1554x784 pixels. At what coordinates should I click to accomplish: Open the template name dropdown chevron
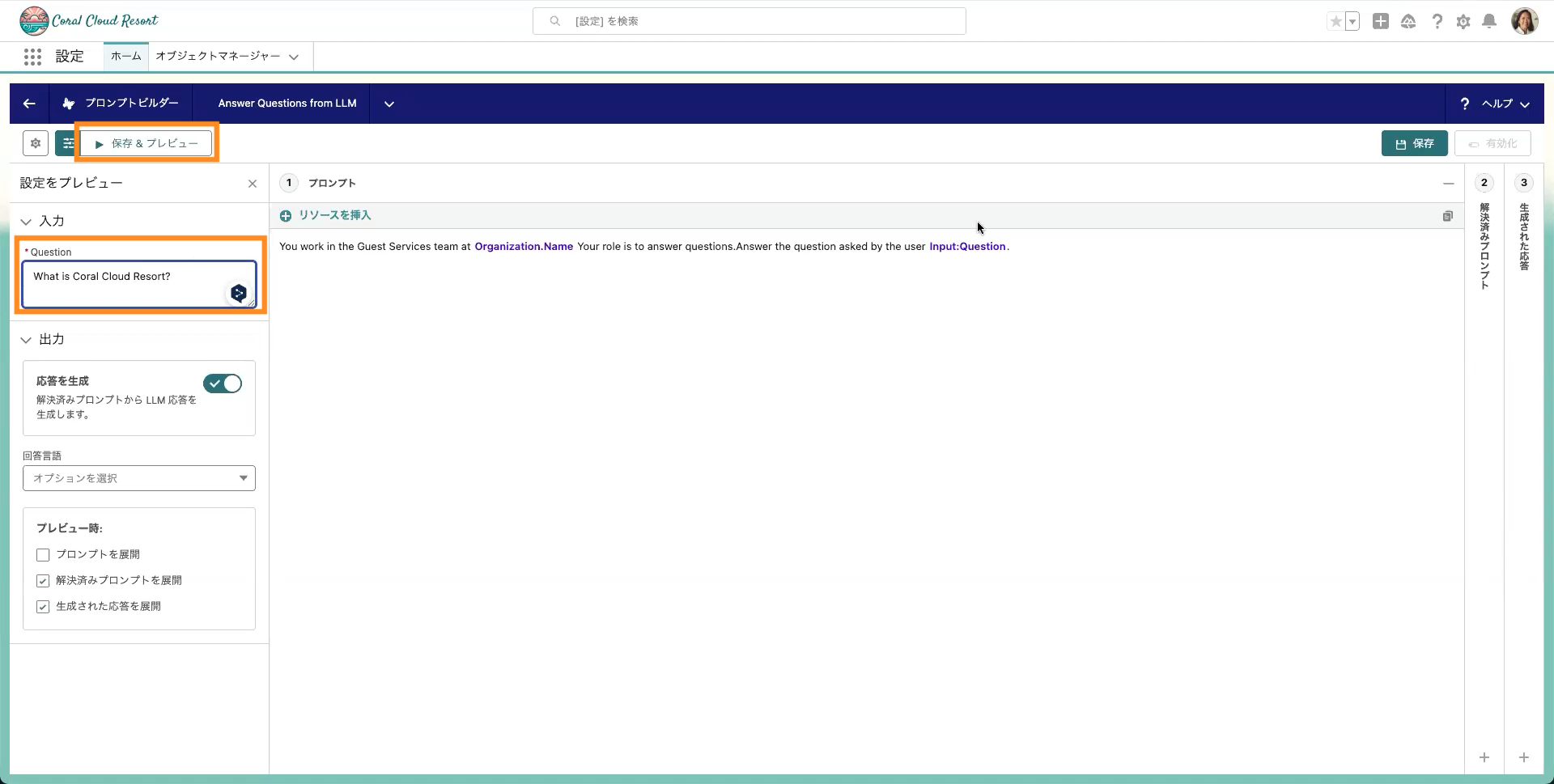pos(389,104)
